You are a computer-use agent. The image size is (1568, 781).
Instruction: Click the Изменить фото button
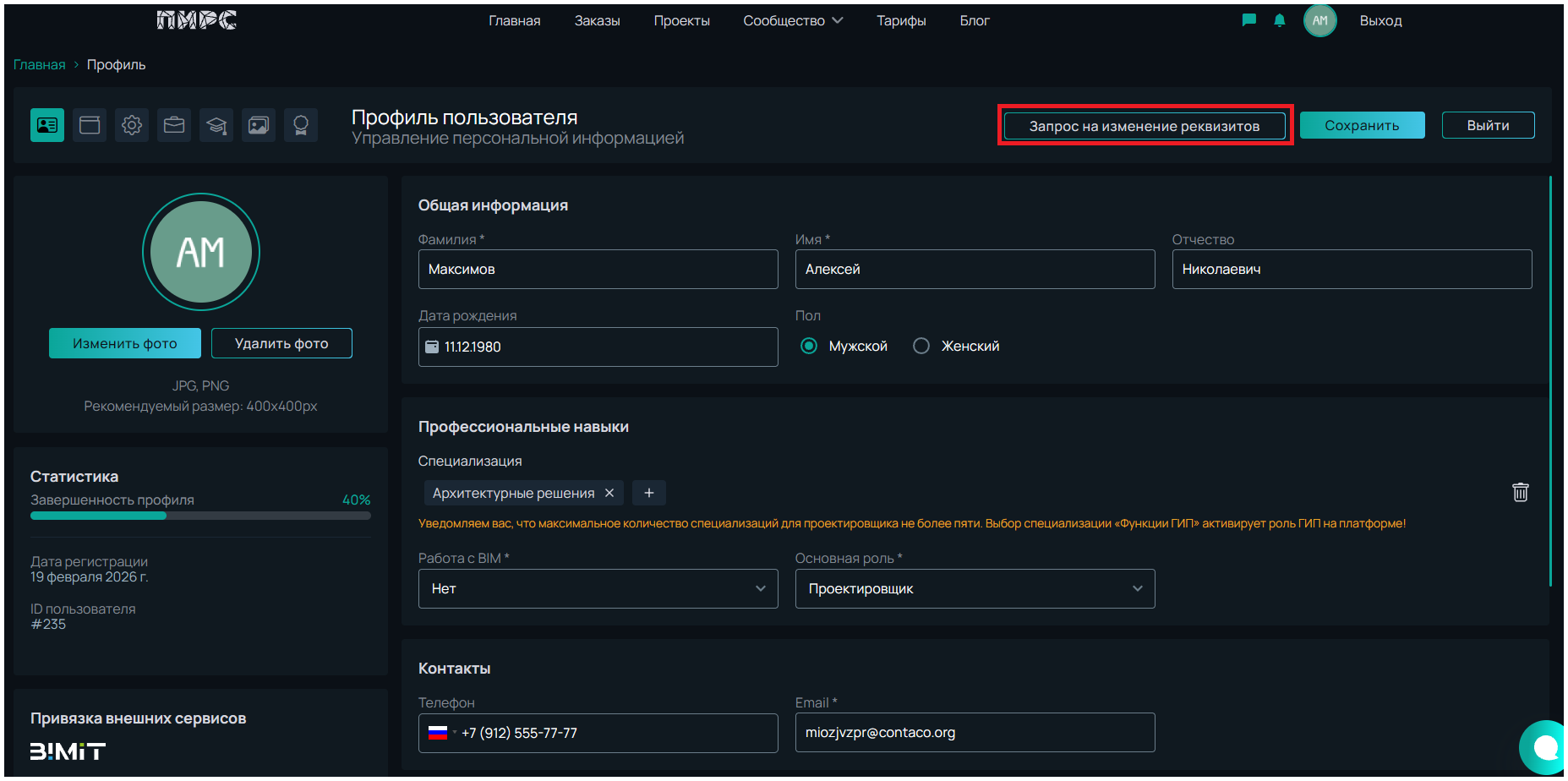coord(125,343)
